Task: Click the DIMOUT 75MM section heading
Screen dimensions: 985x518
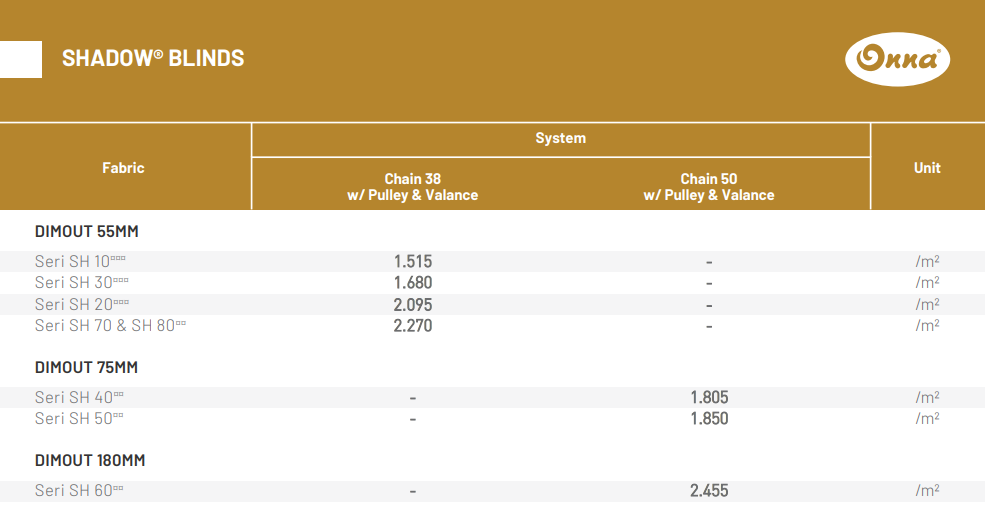Action: click(x=86, y=367)
